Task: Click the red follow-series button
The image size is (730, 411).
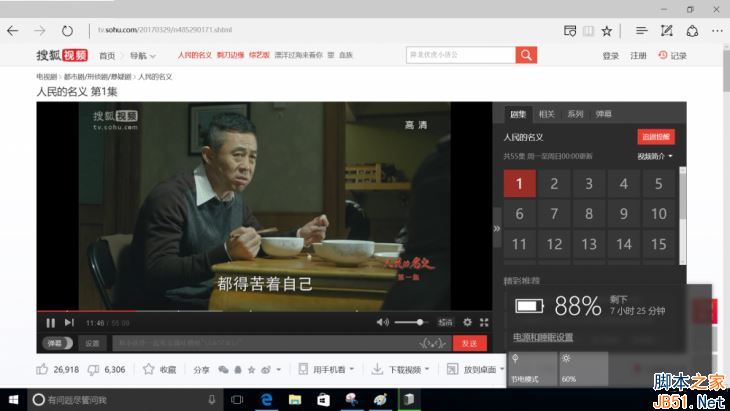Action: [x=656, y=137]
